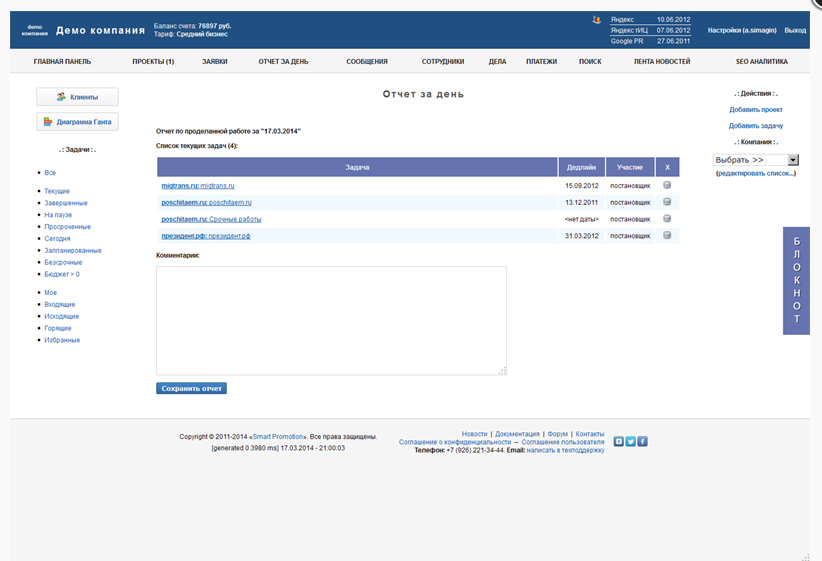The image size is (822, 561).
Task: Open Smart Promotion copyright link
Action: [278, 437]
